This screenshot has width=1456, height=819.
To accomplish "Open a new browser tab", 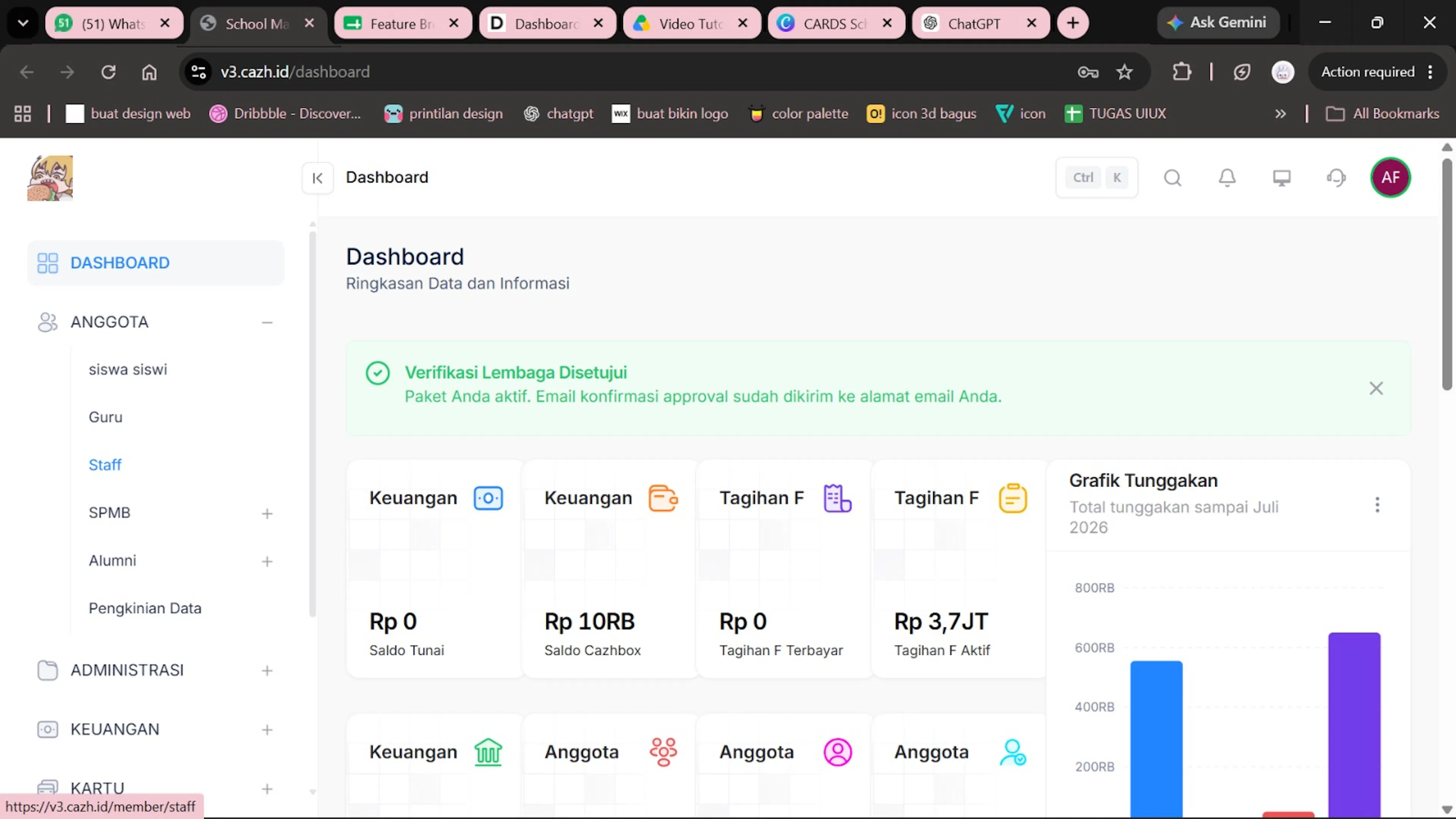I will coord(1072,23).
